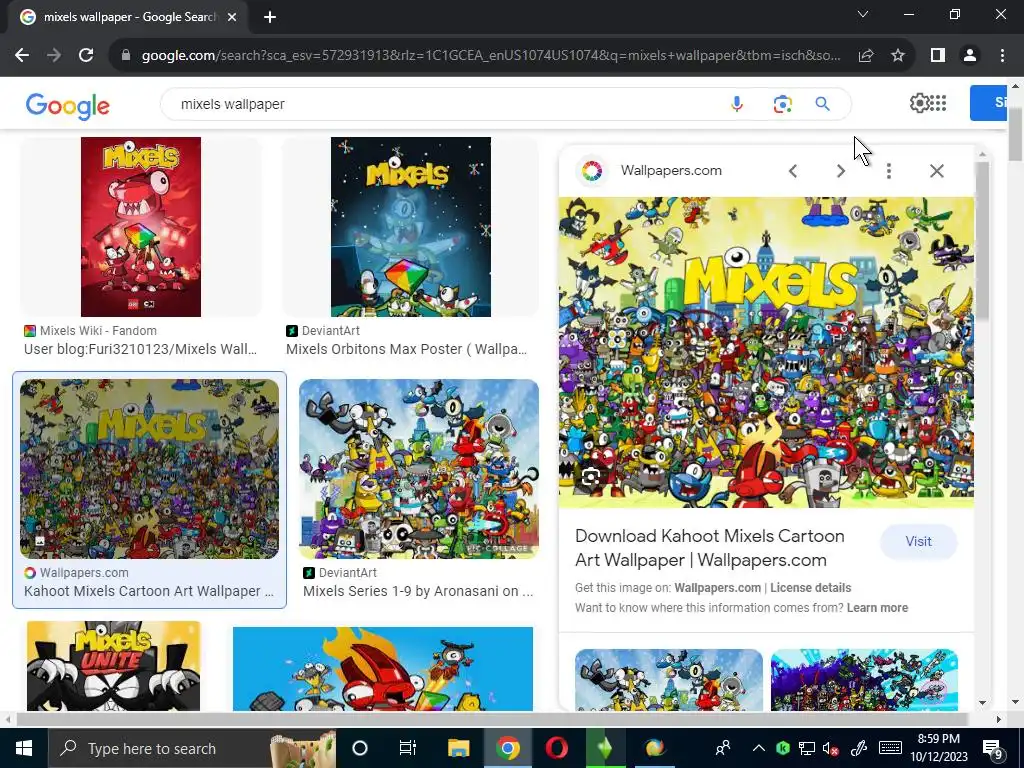Click the preview panel vertical scrollbar thumb

tap(982, 241)
